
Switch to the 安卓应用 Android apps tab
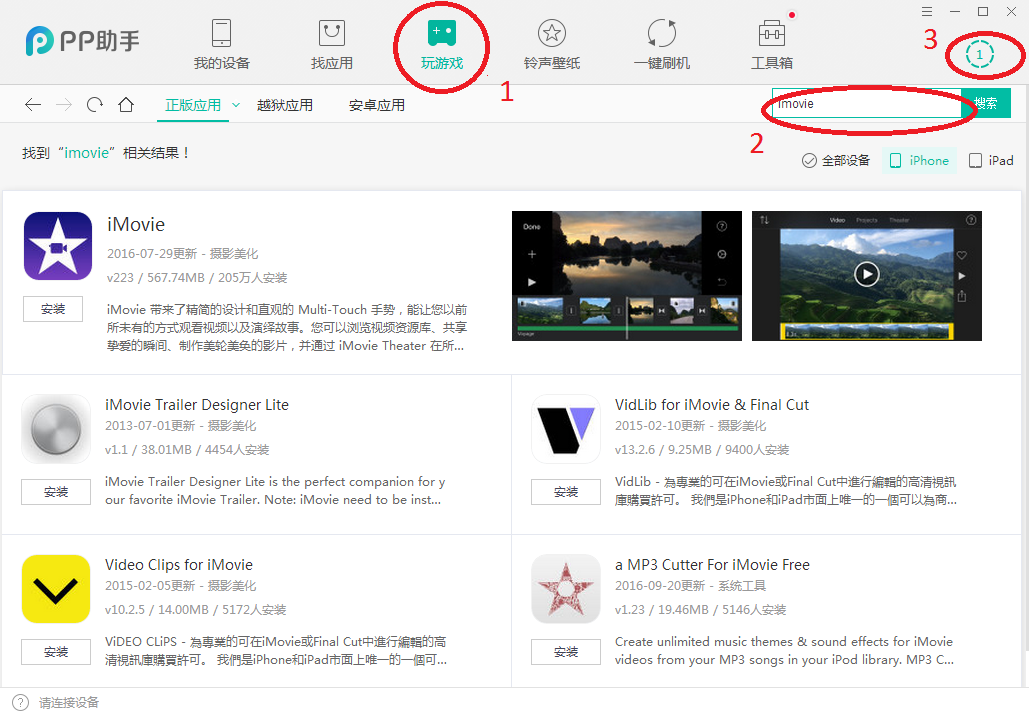(x=377, y=105)
